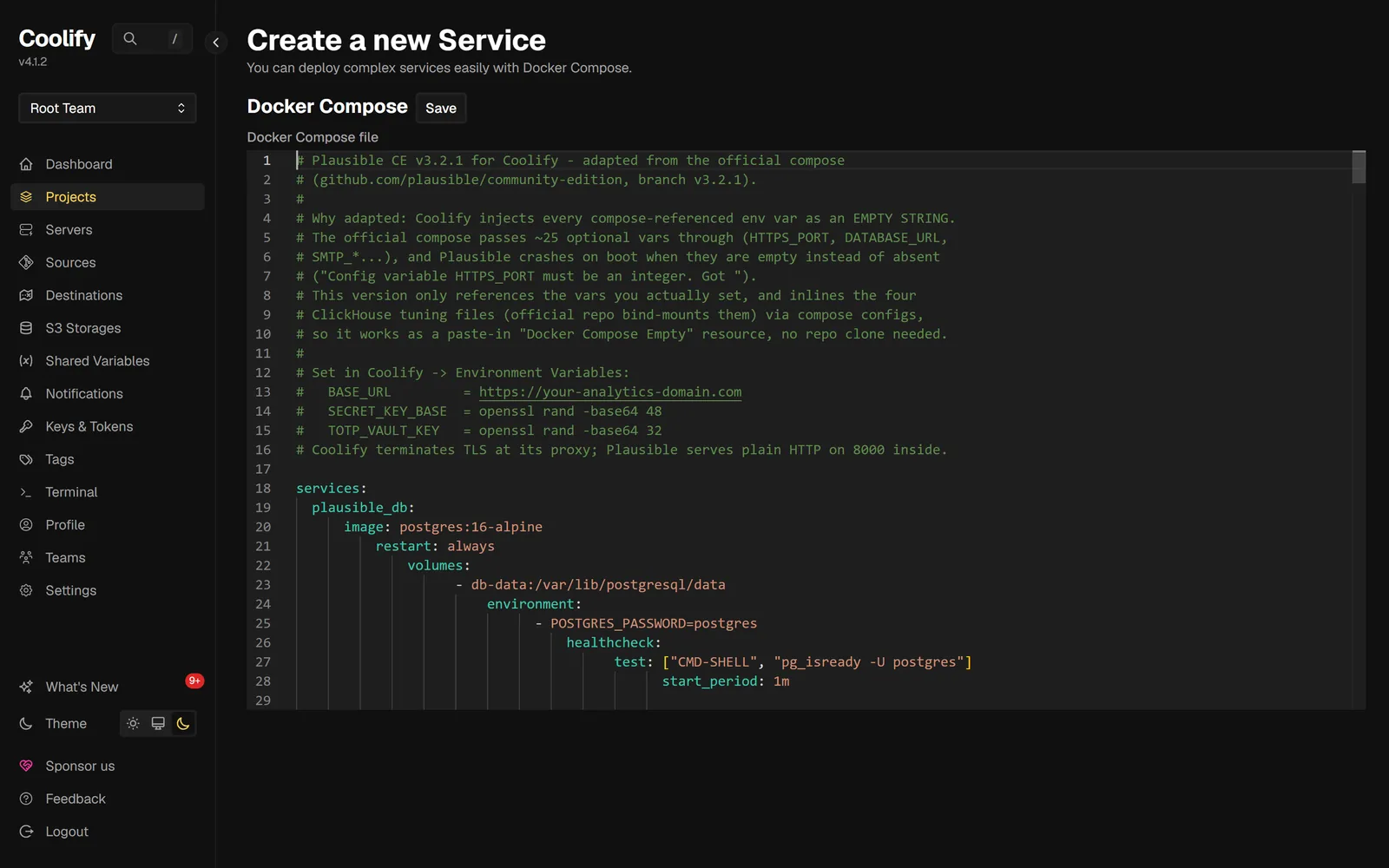1389x868 pixels.
Task: Switch to system theme monitor icon
Action: tap(158, 723)
